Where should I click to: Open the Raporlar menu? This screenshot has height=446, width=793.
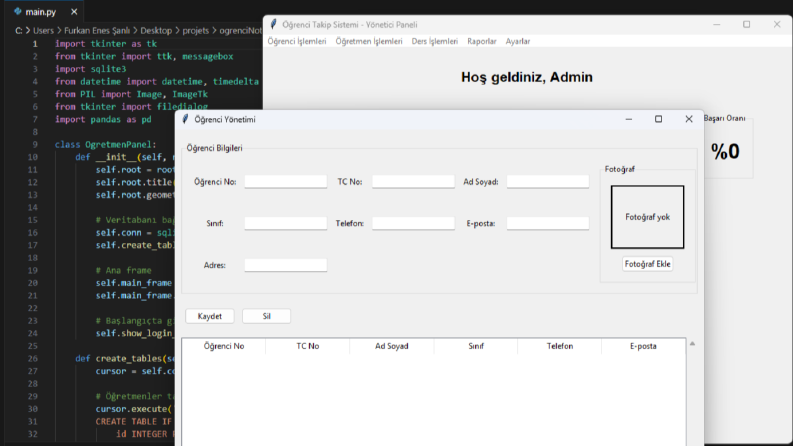pos(481,41)
